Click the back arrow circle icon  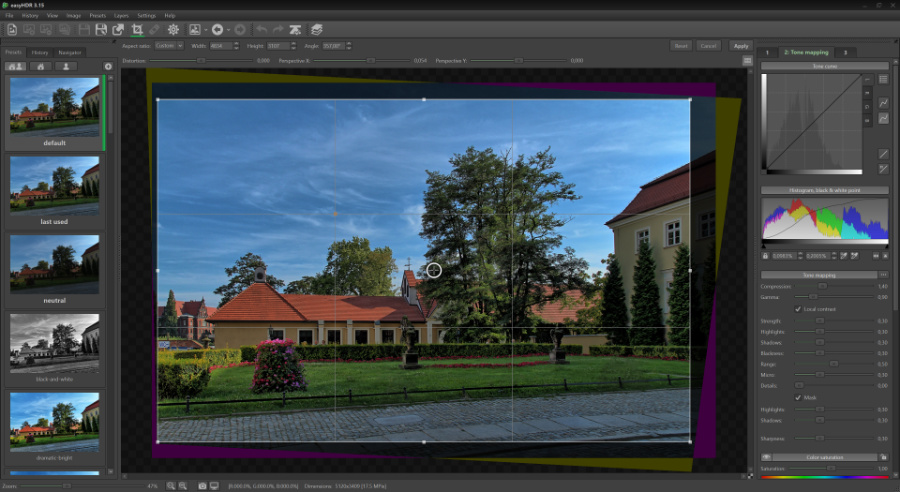click(x=218, y=30)
